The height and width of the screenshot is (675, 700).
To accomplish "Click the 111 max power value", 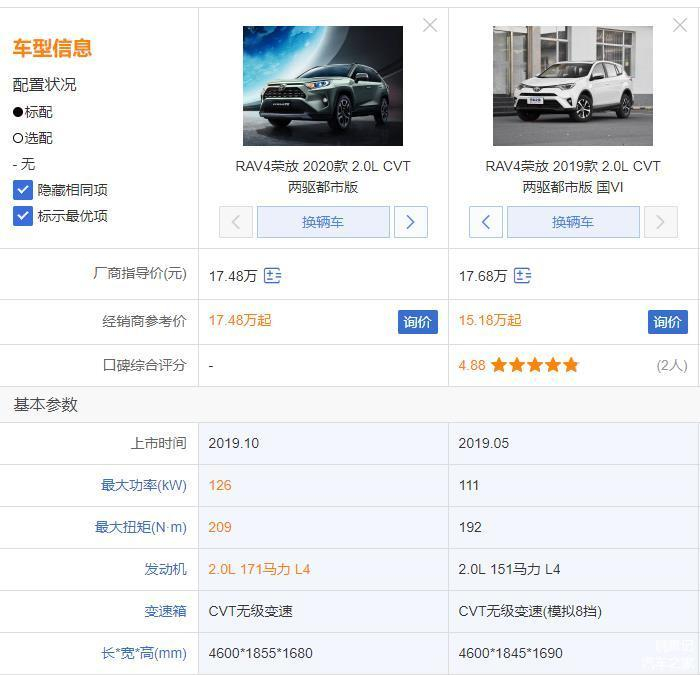I will coord(469,485).
